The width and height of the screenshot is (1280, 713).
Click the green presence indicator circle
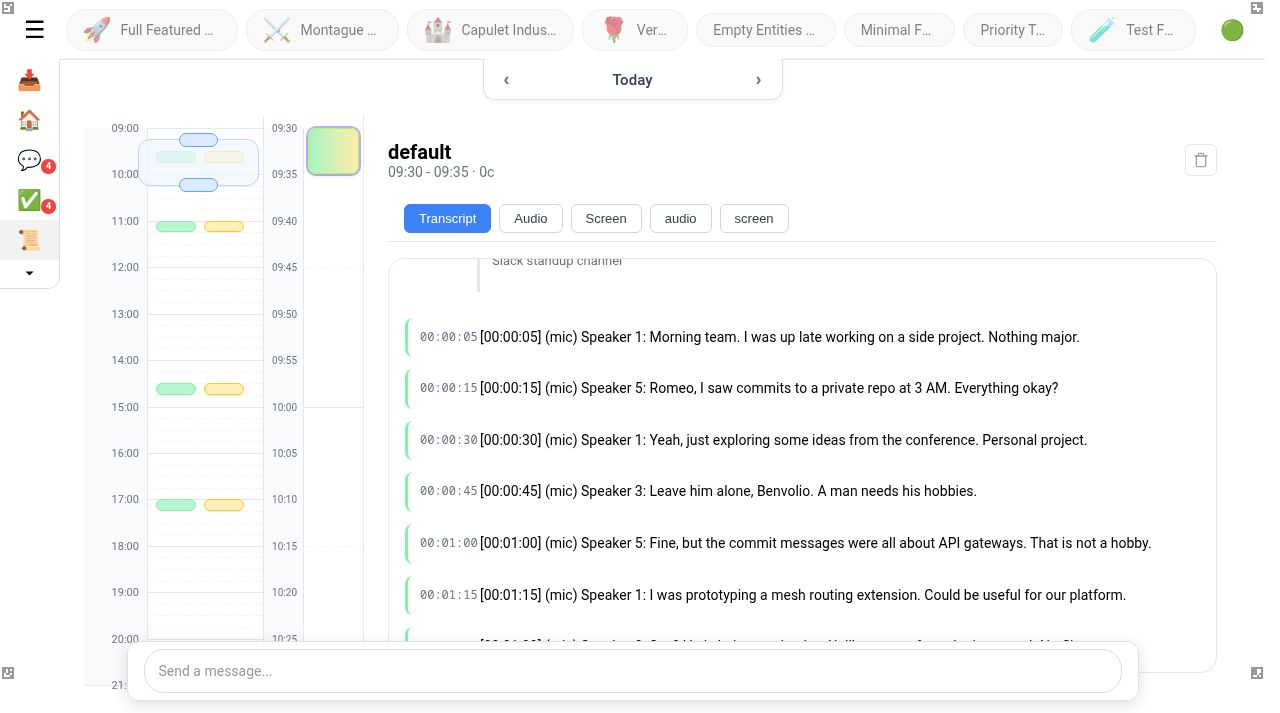(x=1232, y=30)
